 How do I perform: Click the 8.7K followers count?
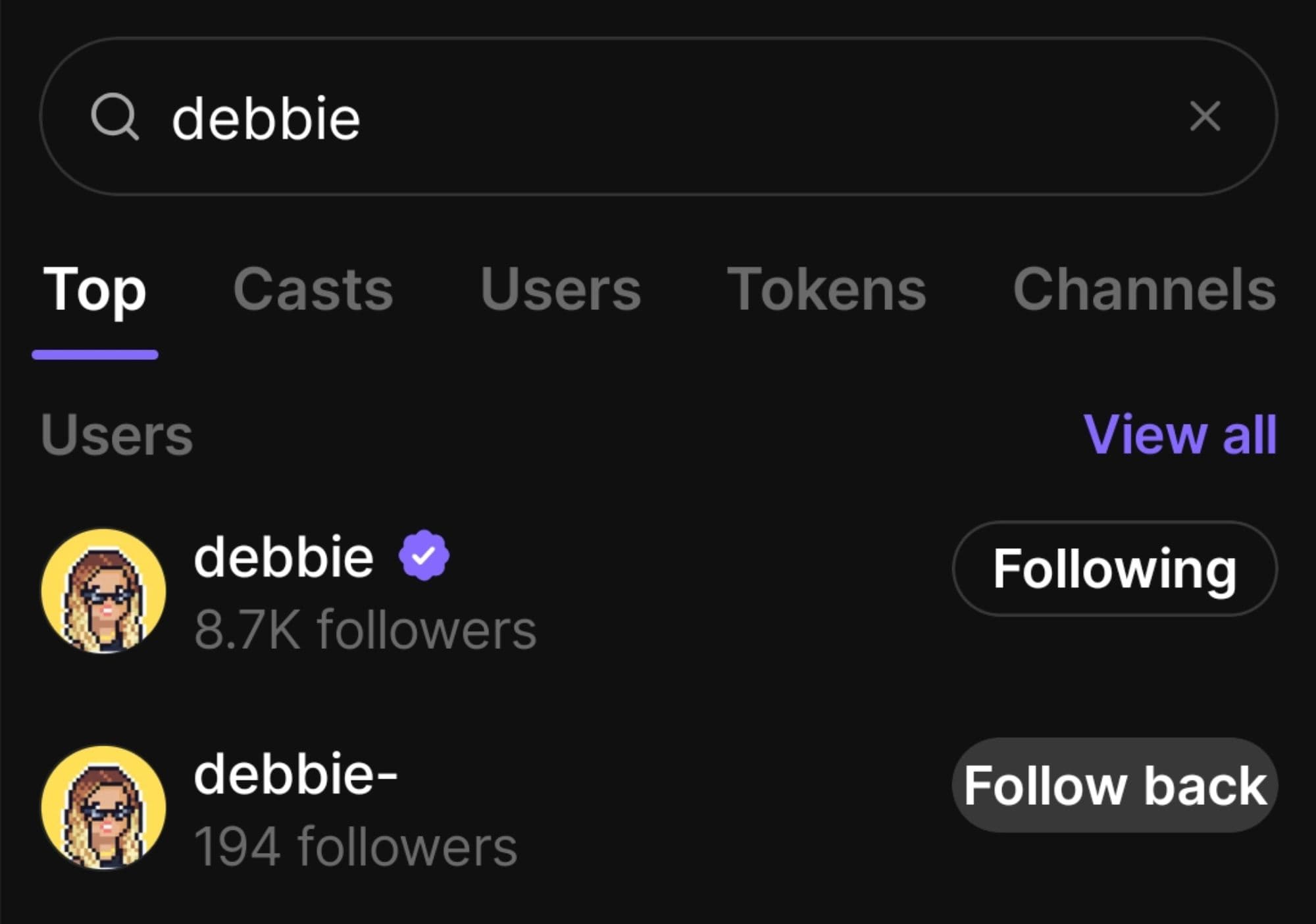tap(365, 630)
